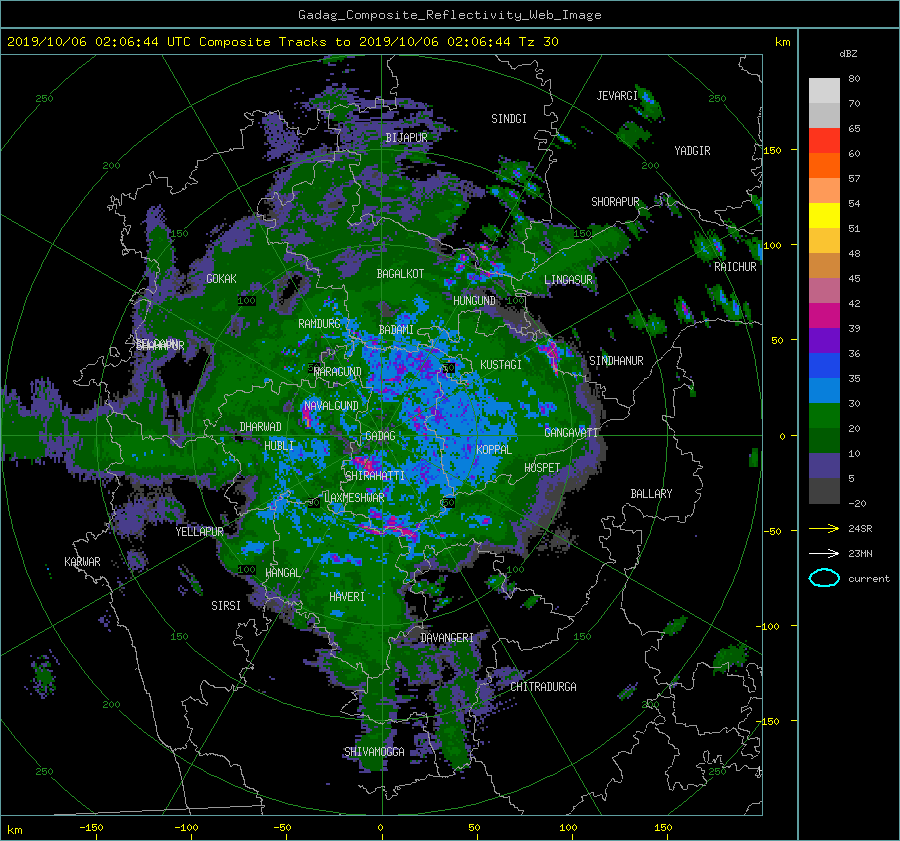
Task: Click the orange 60 dBZ color swatch
Action: tap(824, 166)
